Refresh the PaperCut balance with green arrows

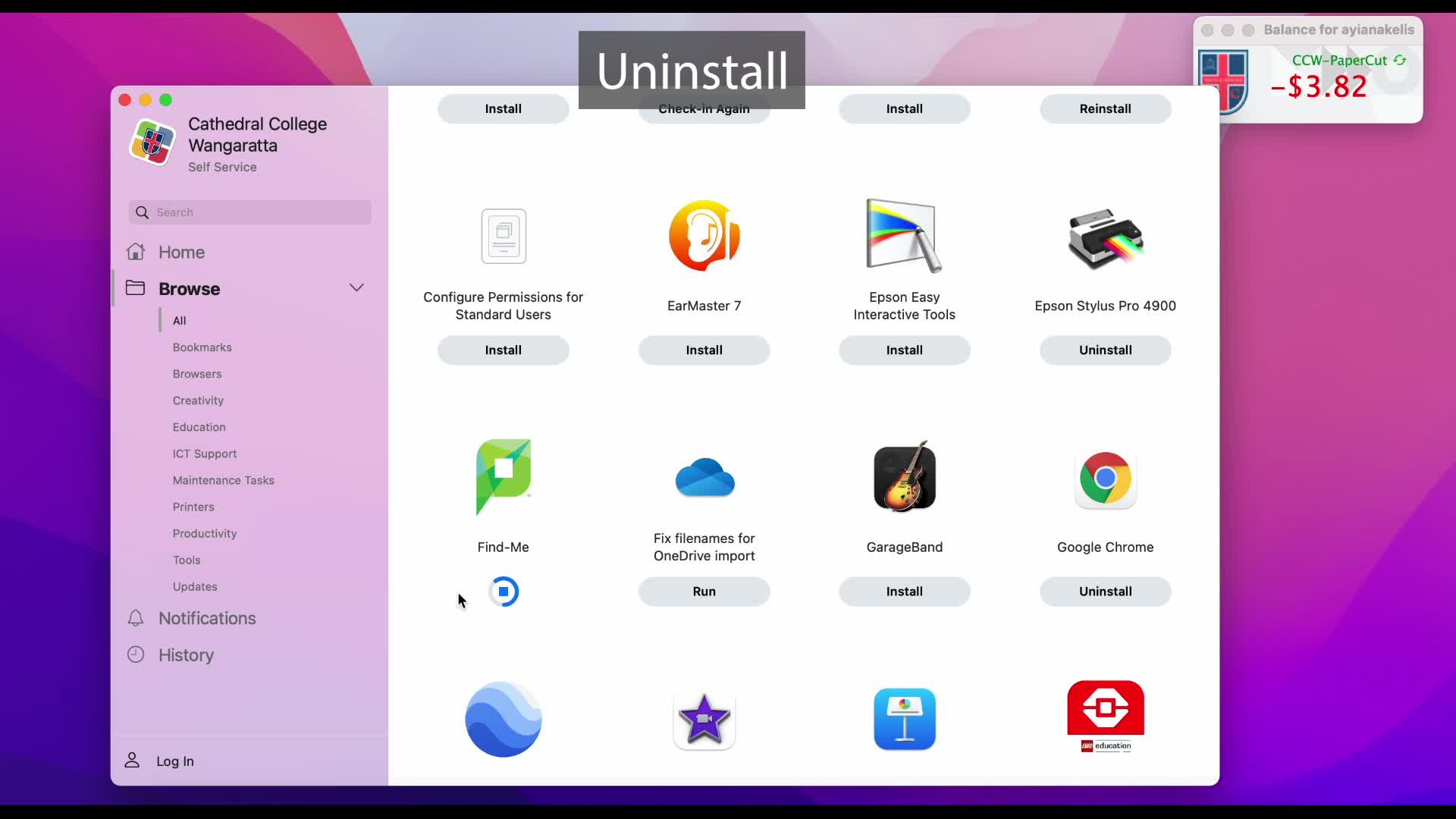[1400, 60]
